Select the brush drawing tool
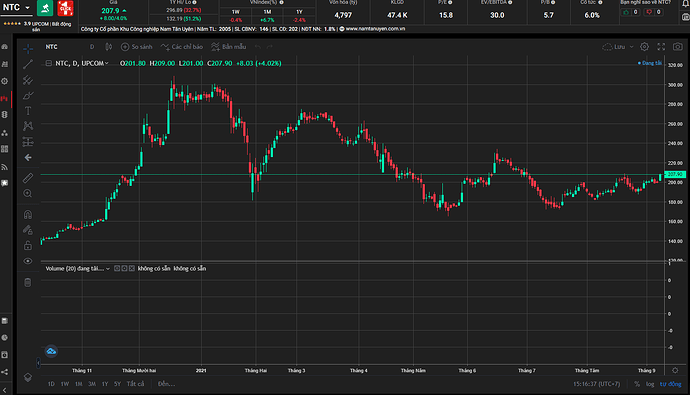 point(28,95)
